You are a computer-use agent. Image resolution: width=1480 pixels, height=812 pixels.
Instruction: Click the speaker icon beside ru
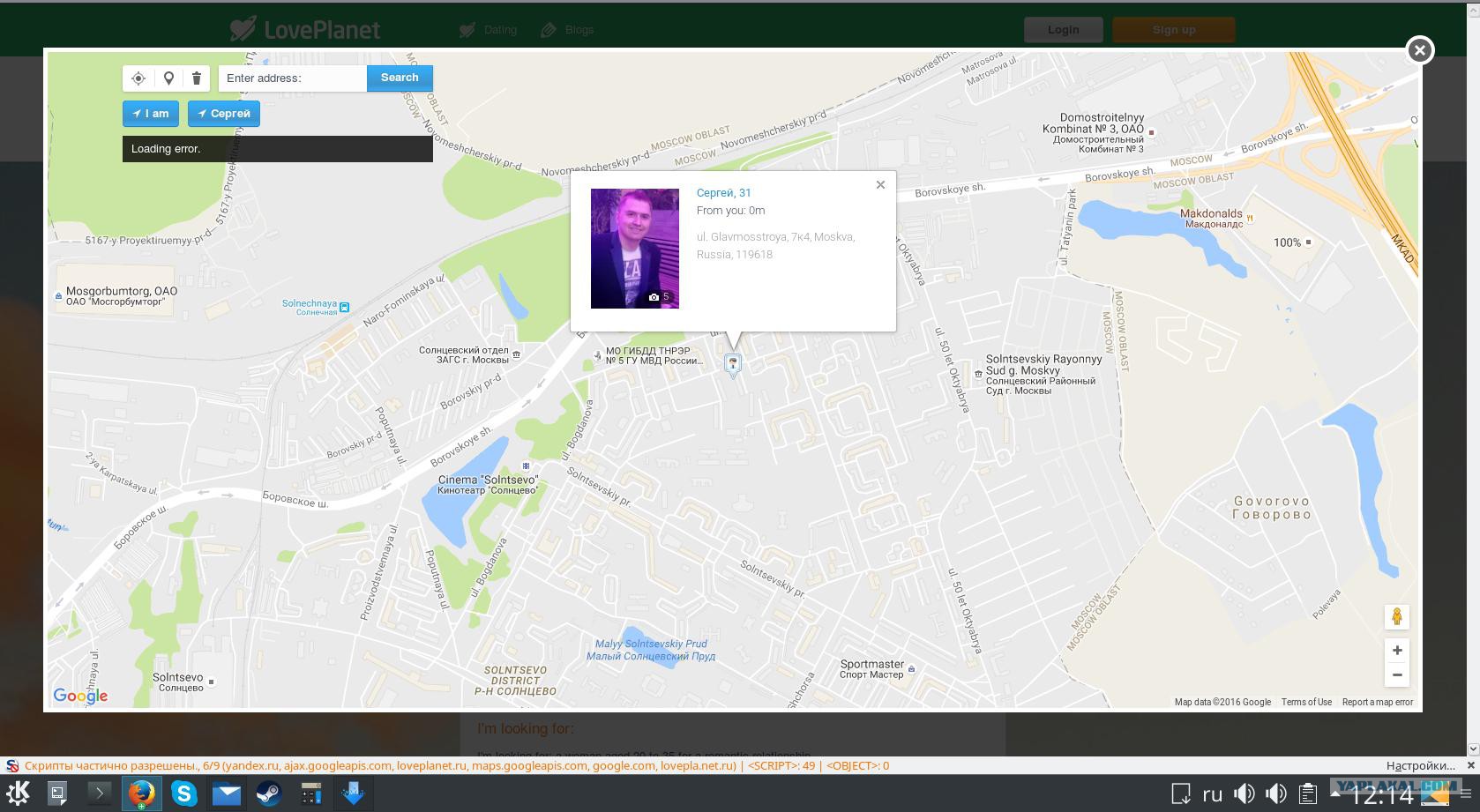(x=1245, y=794)
